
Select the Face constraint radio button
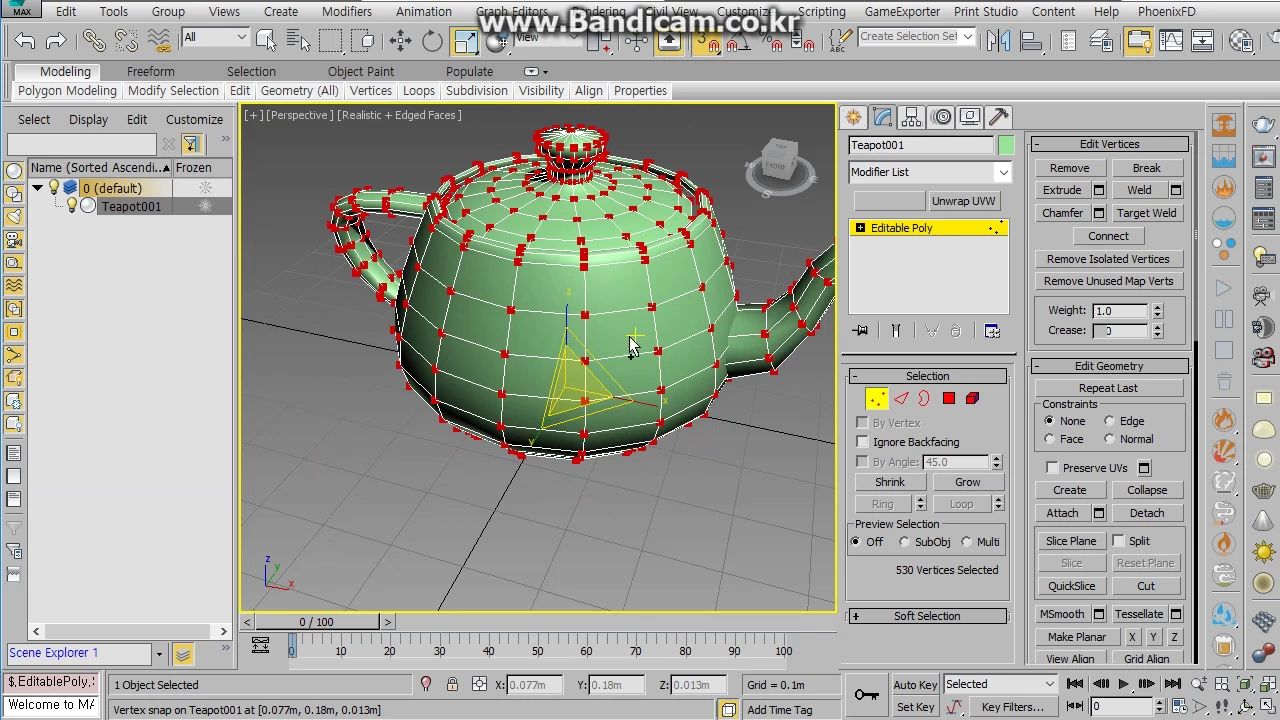(1049, 439)
